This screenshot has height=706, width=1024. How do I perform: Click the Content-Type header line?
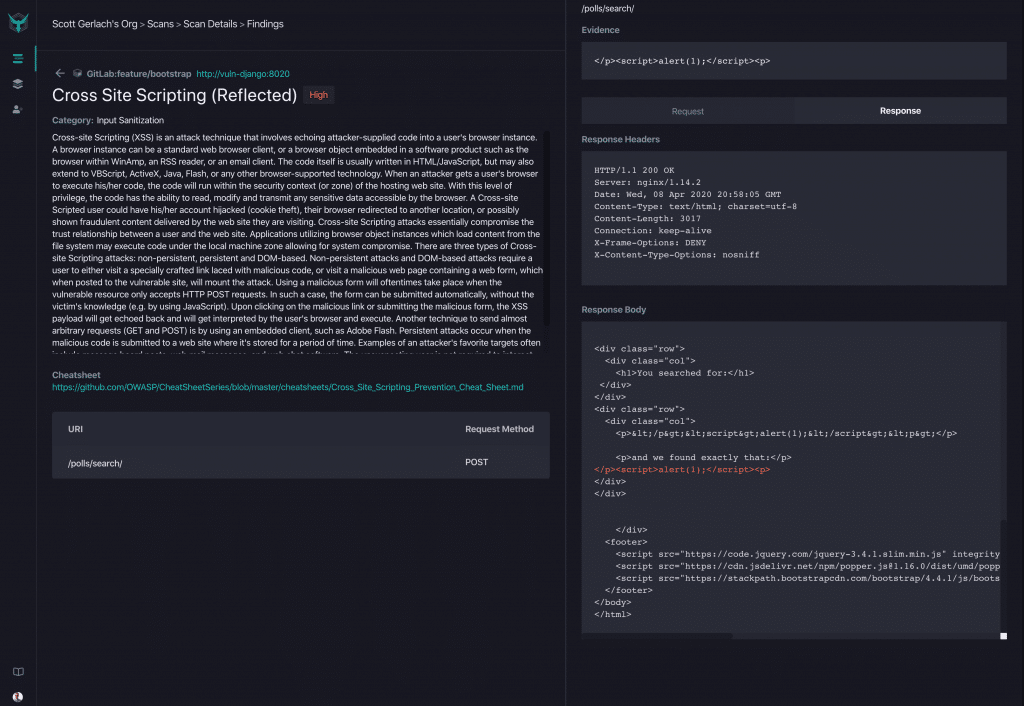coord(696,206)
